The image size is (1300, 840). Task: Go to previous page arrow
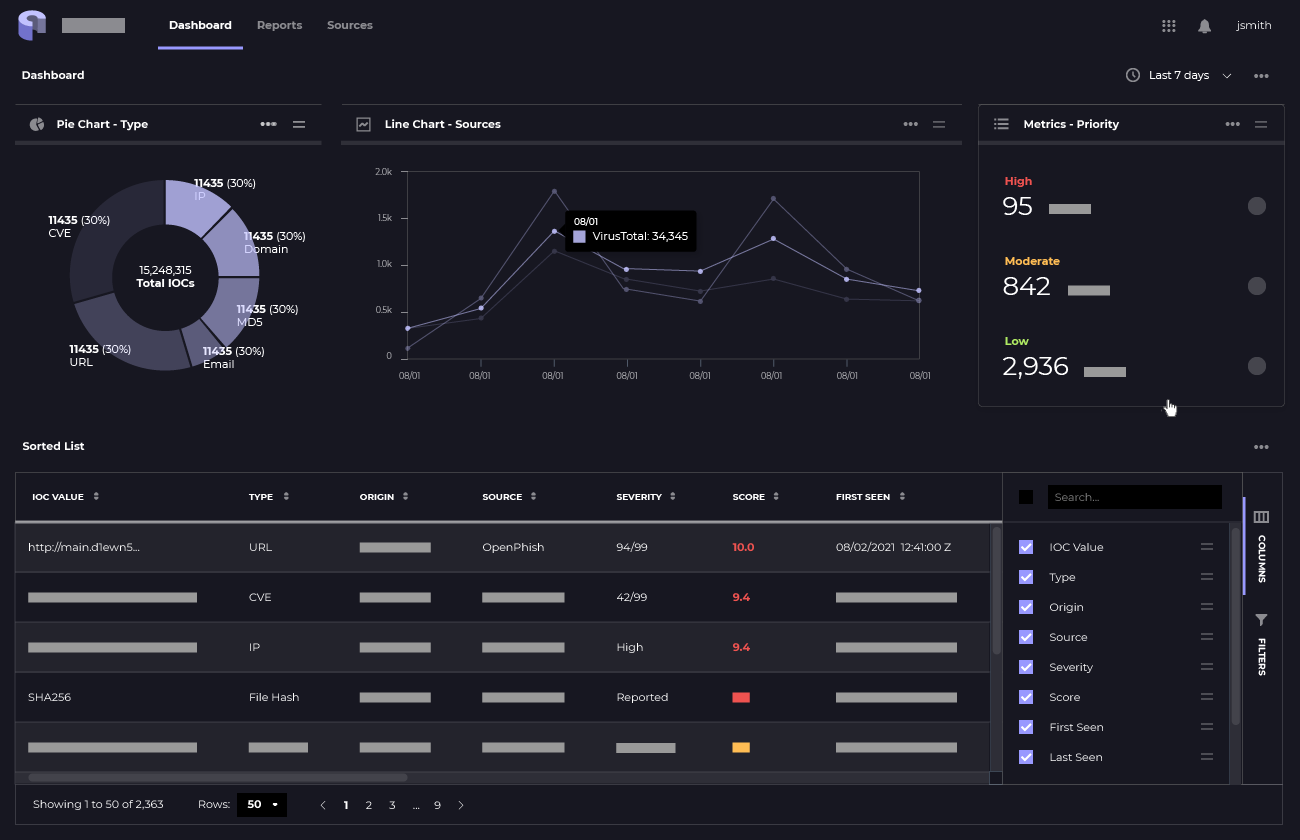(322, 805)
